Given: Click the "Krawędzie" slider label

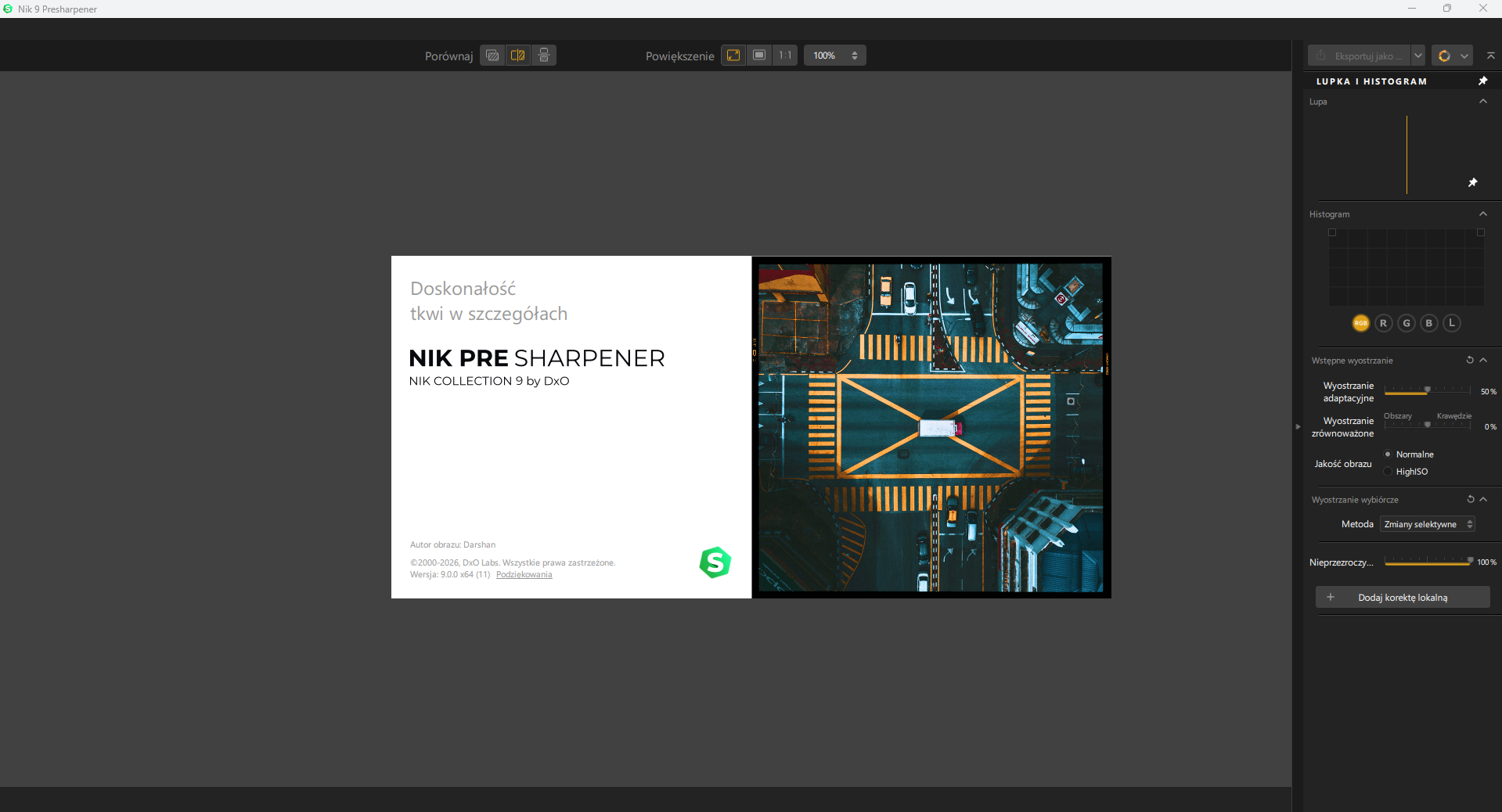Looking at the screenshot, I should [1454, 416].
